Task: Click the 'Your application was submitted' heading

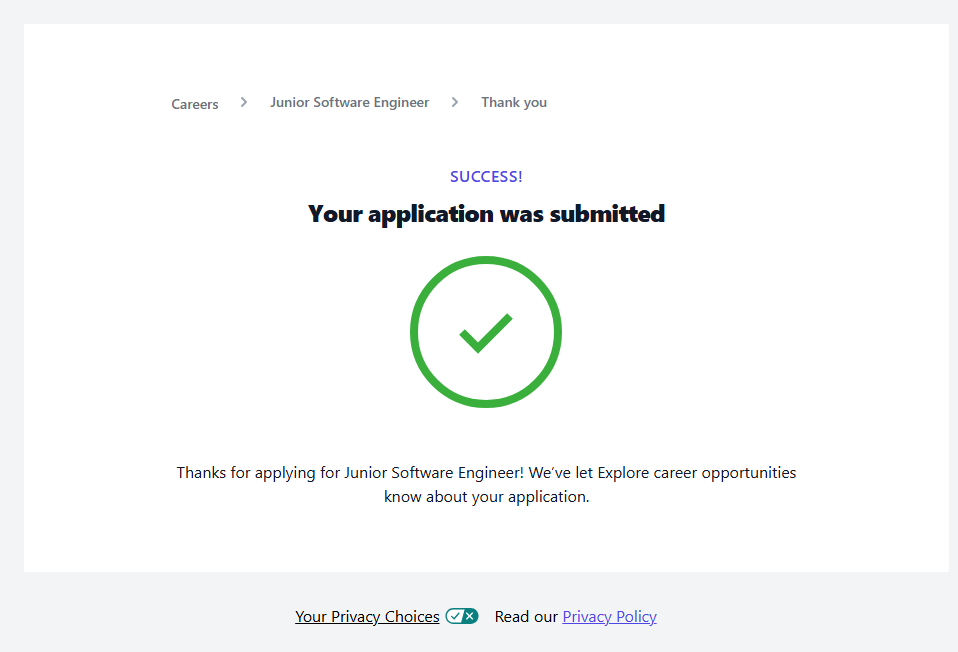Action: [x=486, y=213]
